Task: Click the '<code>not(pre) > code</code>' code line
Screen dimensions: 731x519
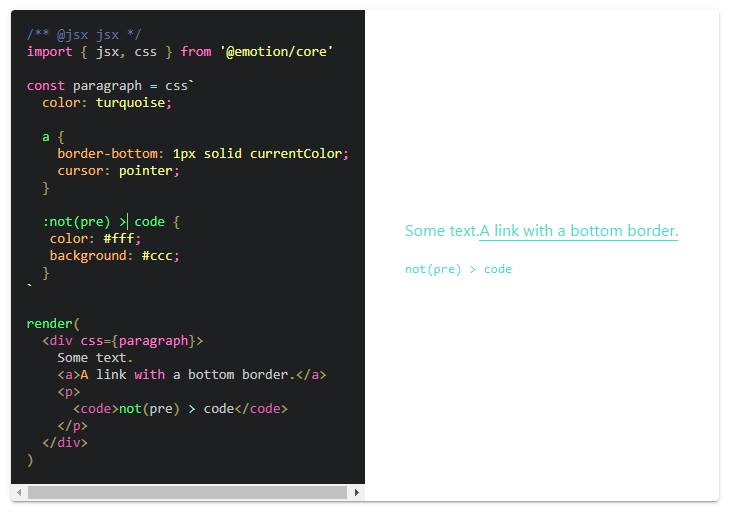Action: [x=180, y=409]
